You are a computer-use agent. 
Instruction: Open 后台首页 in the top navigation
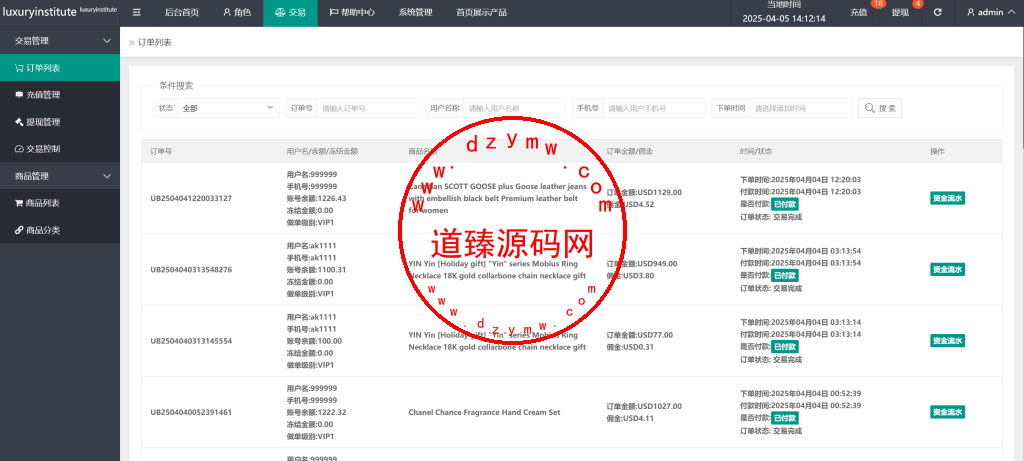[182, 12]
